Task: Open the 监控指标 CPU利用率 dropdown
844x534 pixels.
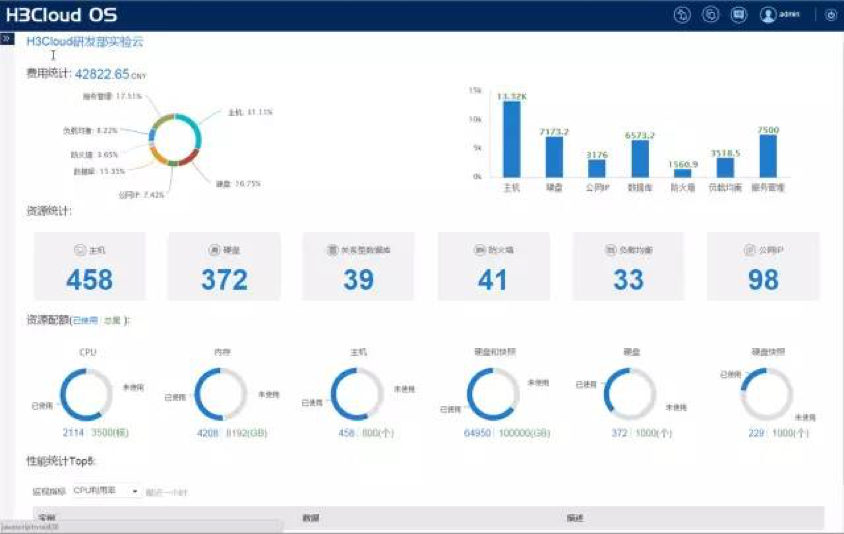Action: point(106,491)
